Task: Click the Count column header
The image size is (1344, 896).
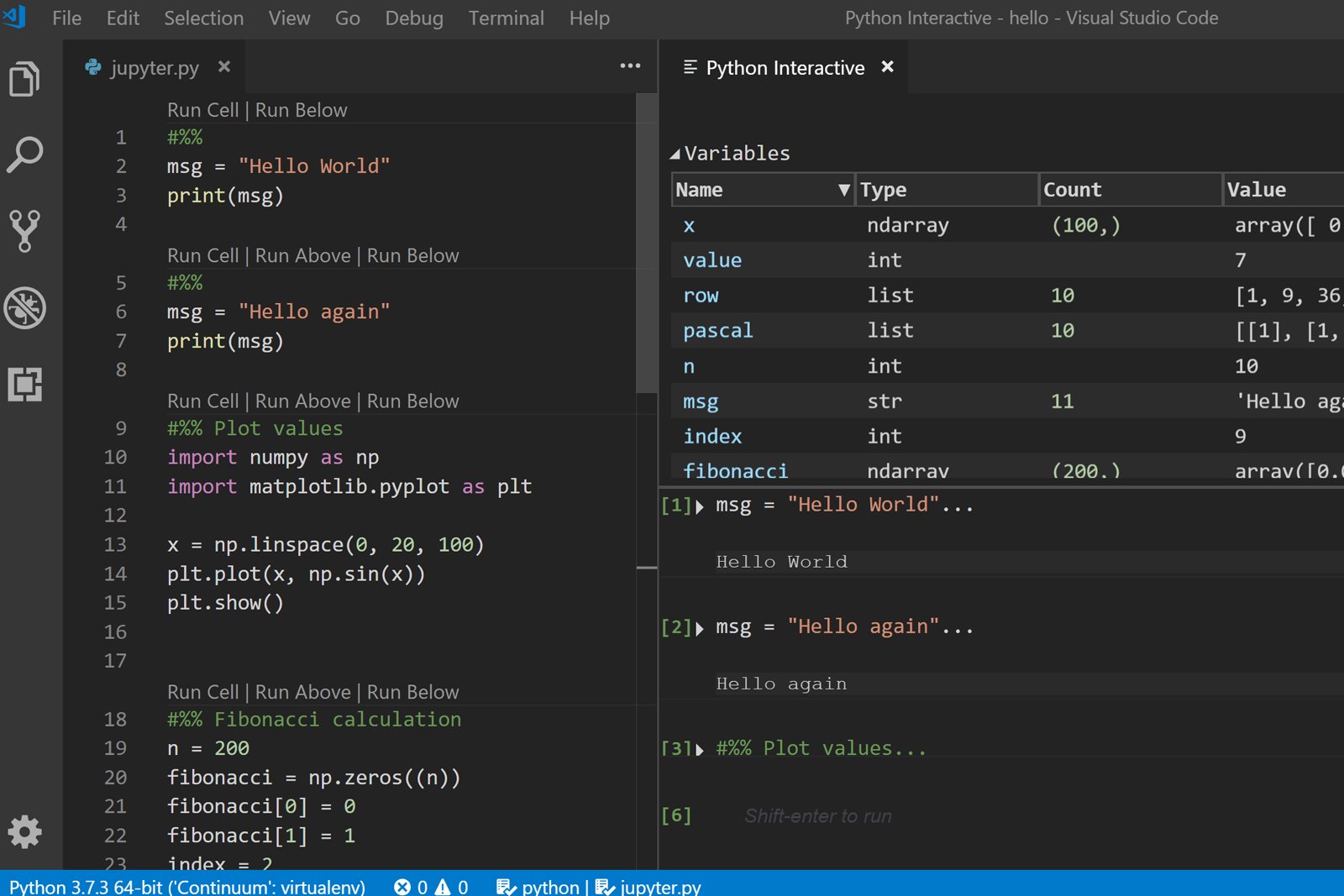Action: 1130,190
